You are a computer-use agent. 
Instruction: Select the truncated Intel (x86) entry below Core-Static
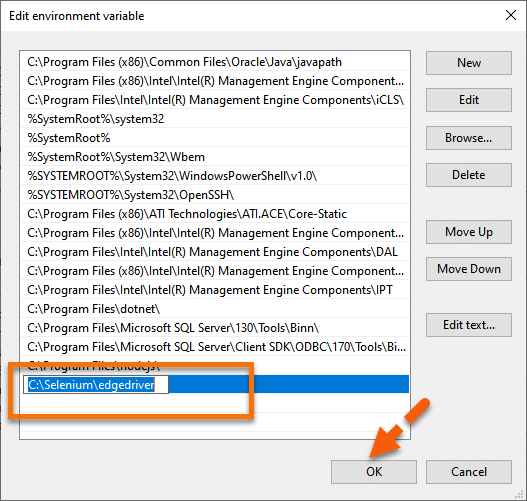click(215, 233)
